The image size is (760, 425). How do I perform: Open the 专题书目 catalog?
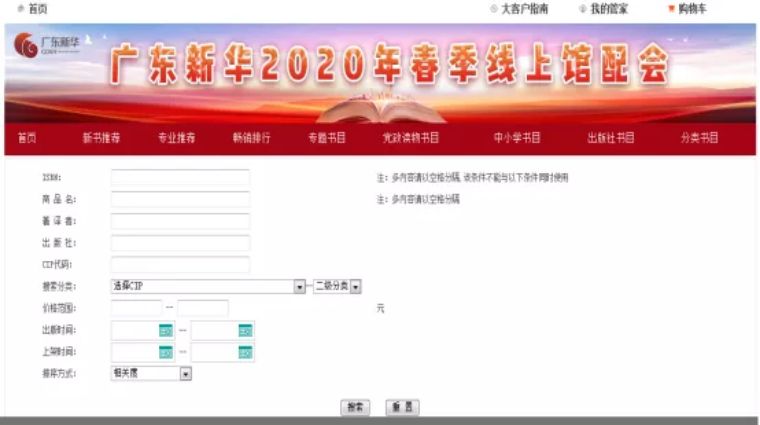(x=327, y=138)
